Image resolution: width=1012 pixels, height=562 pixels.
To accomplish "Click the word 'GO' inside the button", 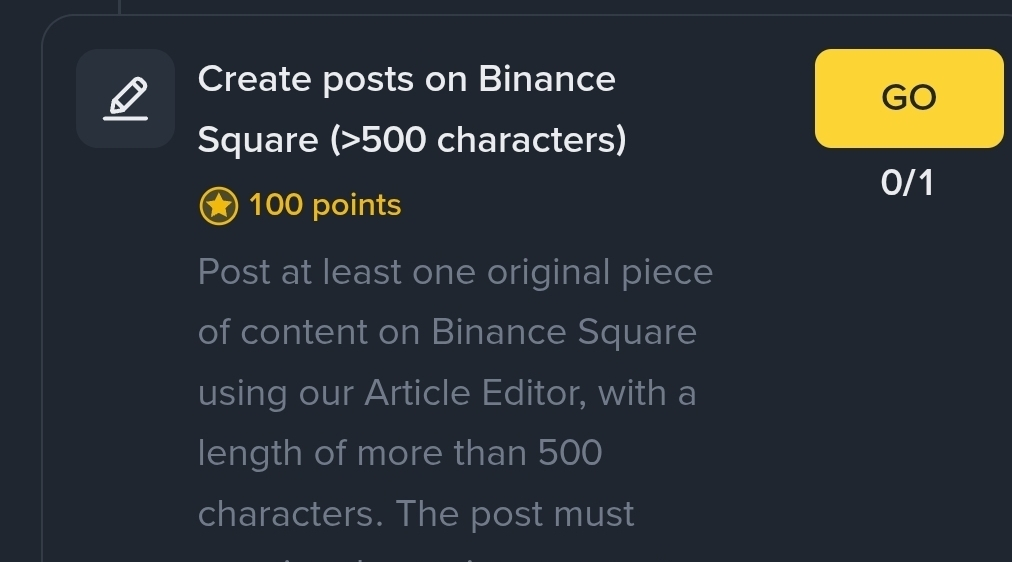I will coord(909,98).
